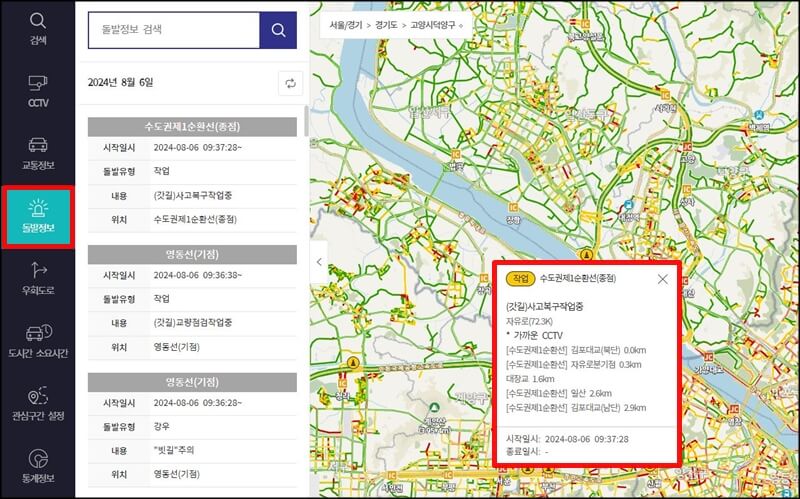
Task: Open the CCTV sidebar menu
Action: click(x=38, y=92)
